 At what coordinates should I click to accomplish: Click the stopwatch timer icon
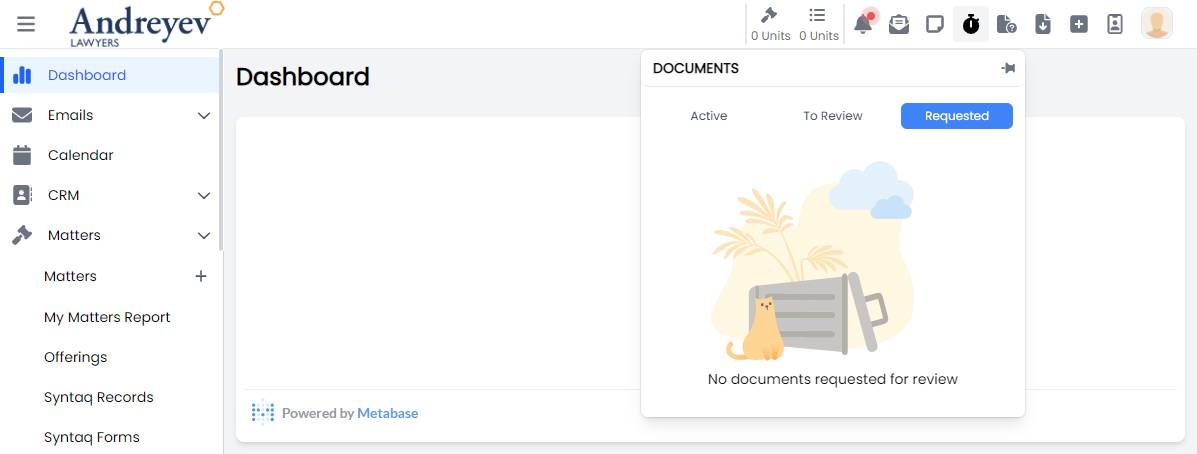coord(971,24)
